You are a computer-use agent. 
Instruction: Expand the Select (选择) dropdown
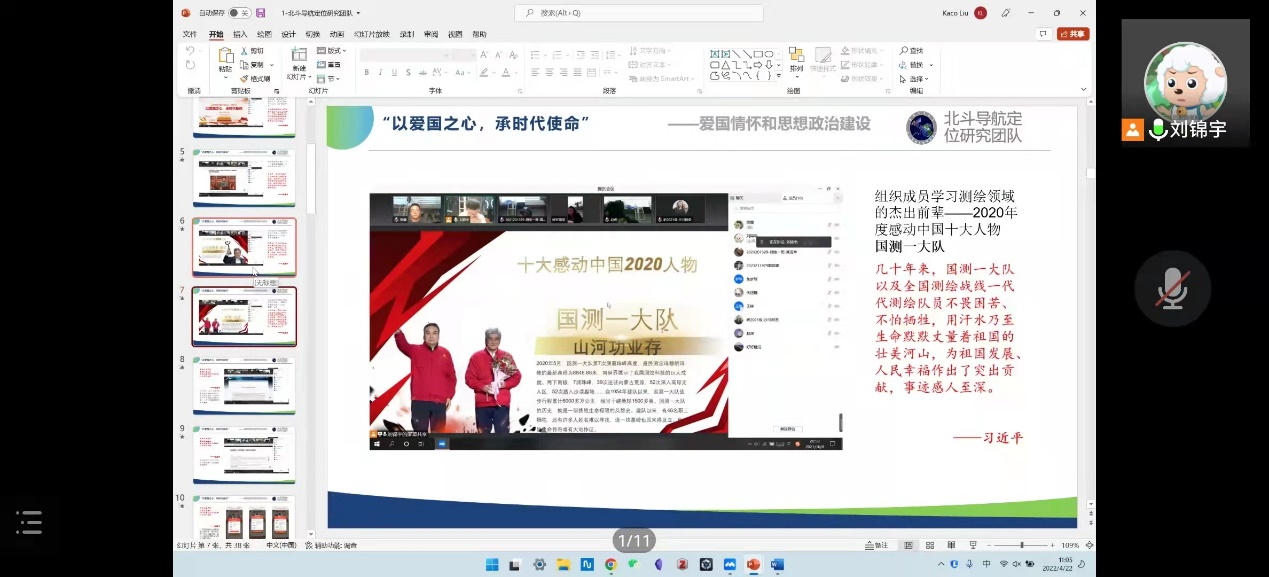pos(918,78)
